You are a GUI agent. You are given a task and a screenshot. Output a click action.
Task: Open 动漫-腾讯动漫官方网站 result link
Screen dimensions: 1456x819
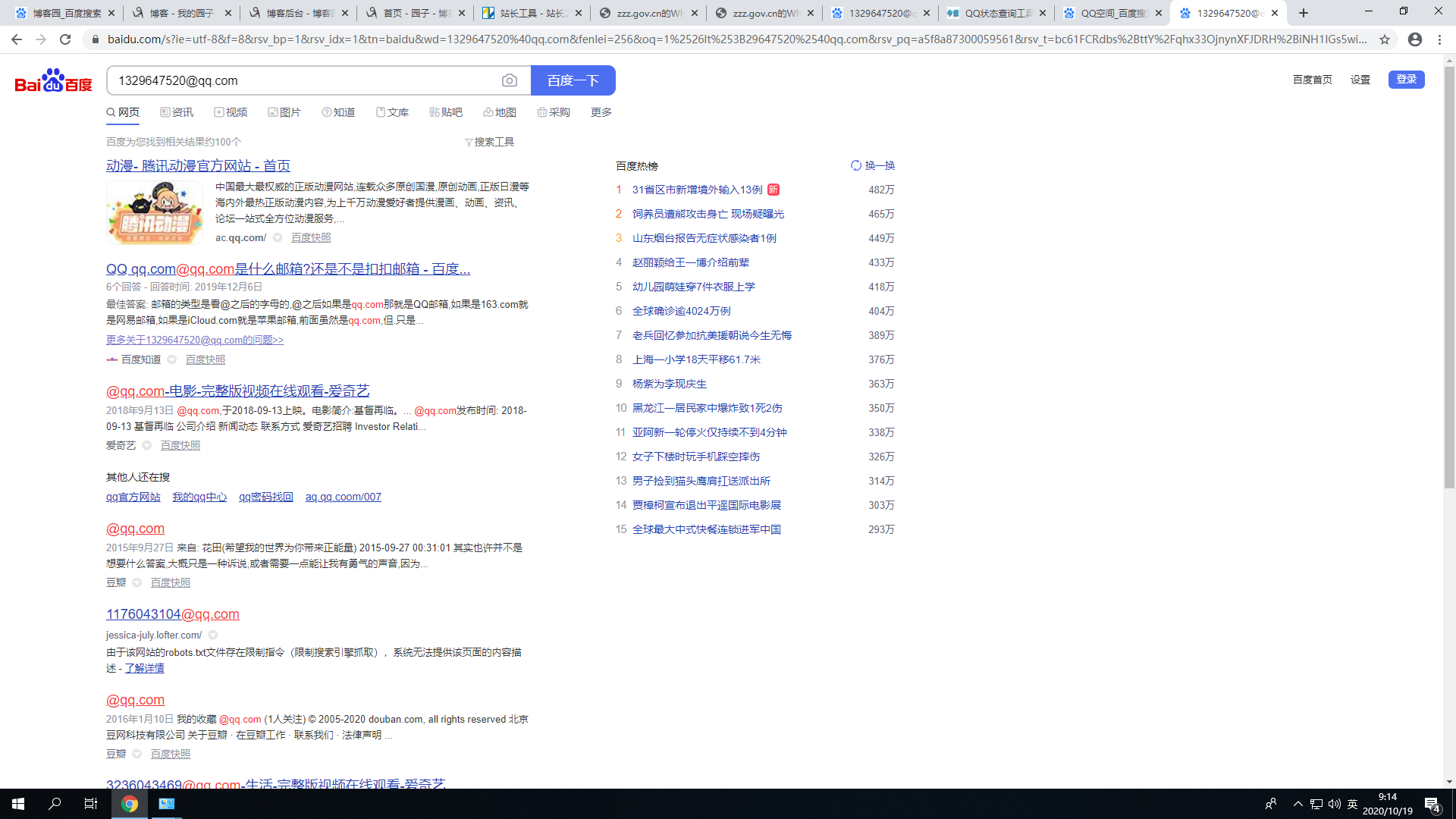coord(198,165)
